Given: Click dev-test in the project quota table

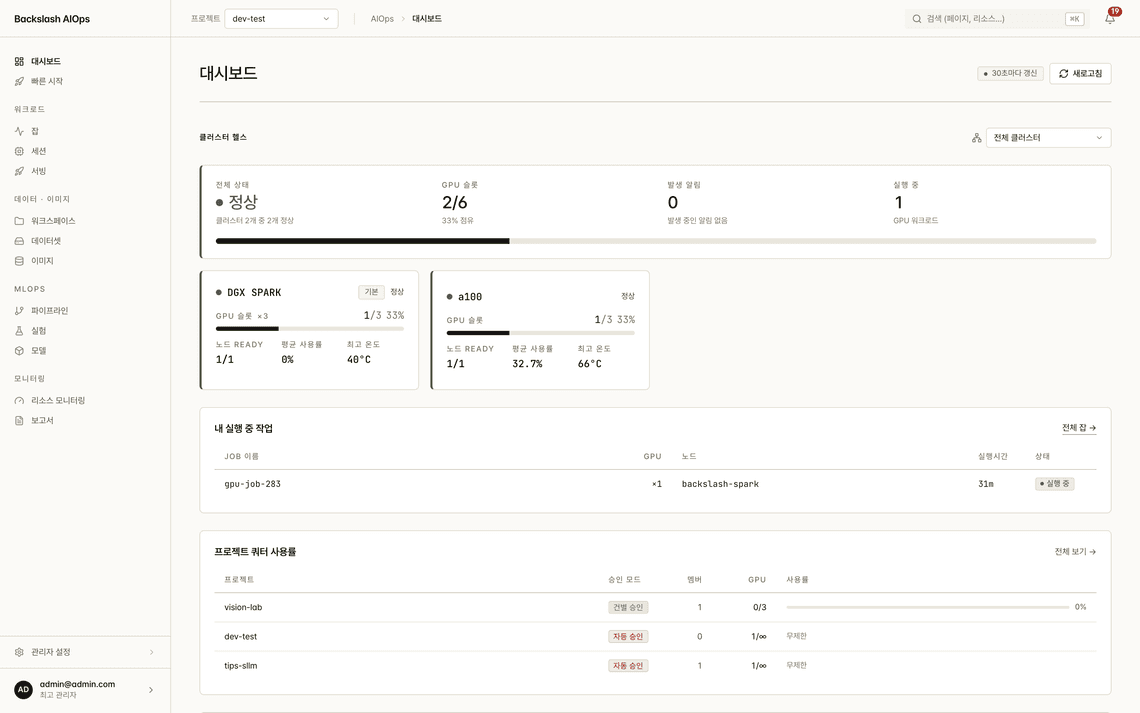Looking at the screenshot, I should [241, 637].
